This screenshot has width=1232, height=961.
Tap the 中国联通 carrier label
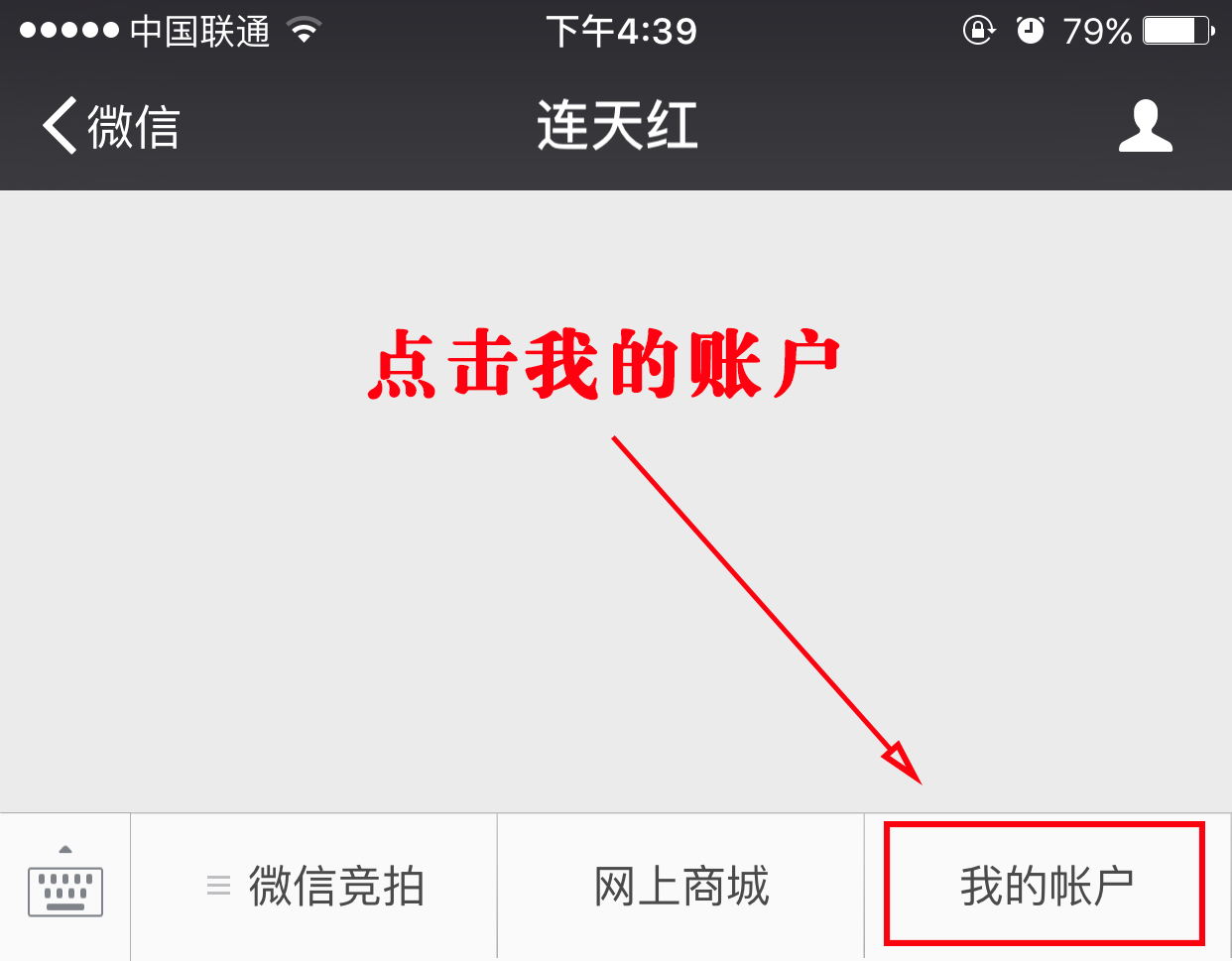pos(200,32)
